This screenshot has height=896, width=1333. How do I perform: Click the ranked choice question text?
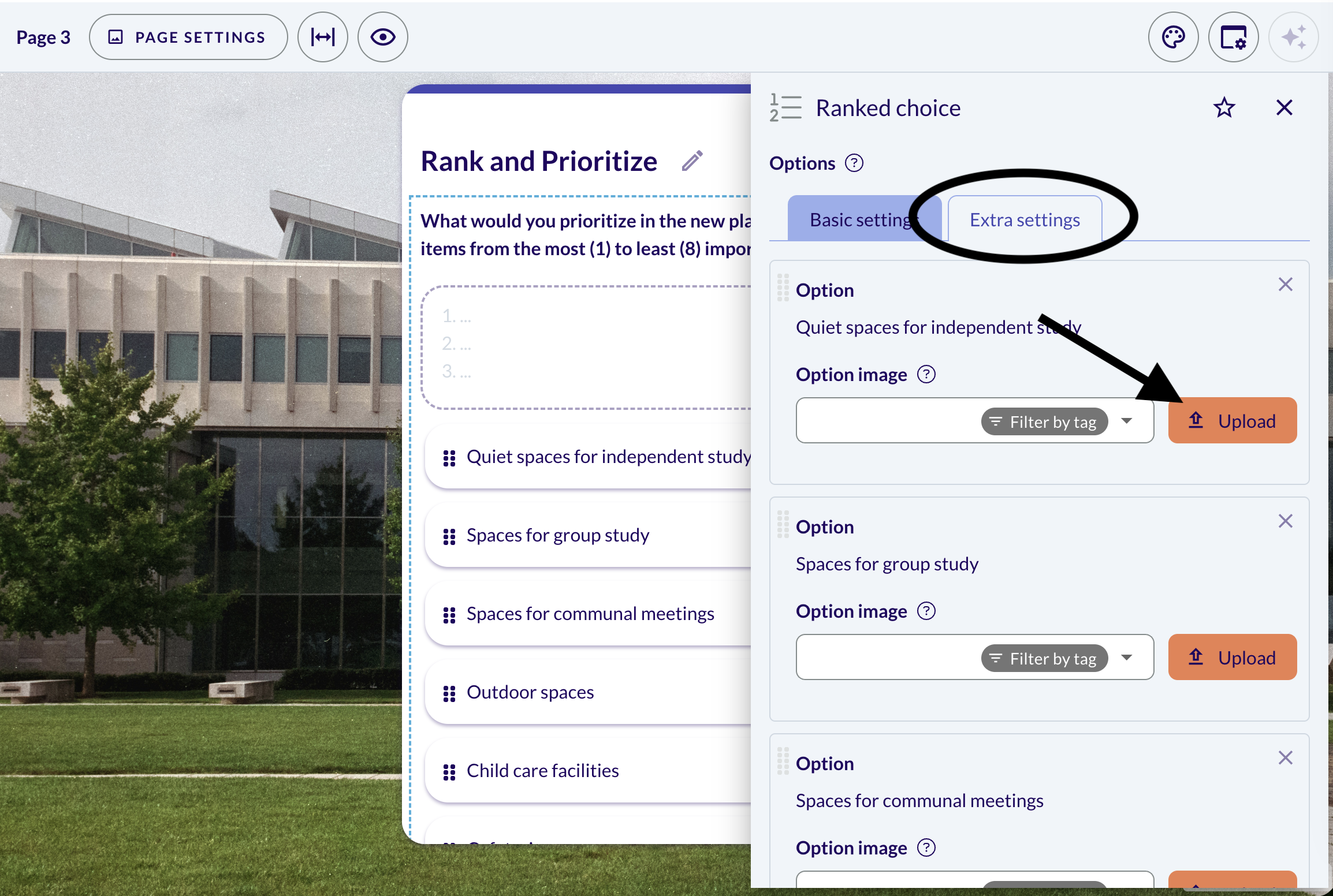585,235
